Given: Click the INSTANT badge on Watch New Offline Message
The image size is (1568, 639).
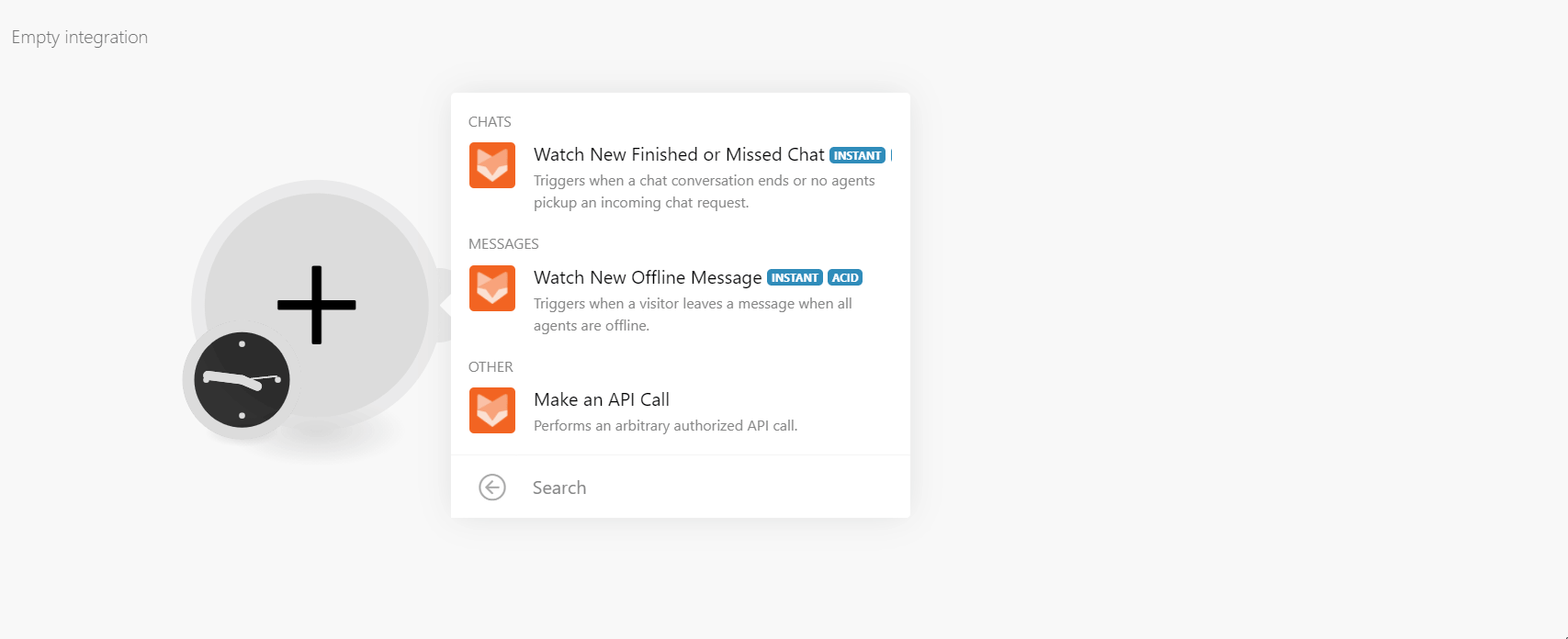Looking at the screenshot, I should [795, 277].
